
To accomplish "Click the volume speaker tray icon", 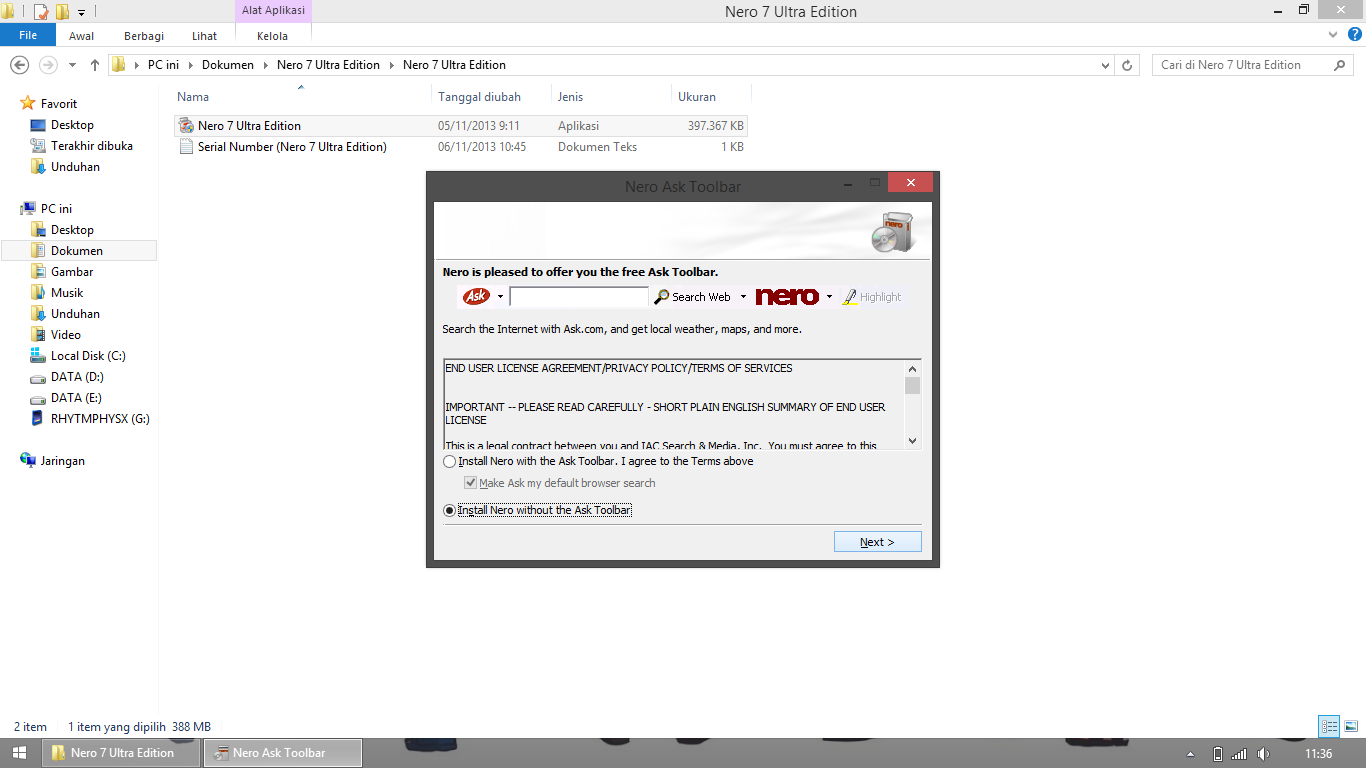I will pyautogui.click(x=1264, y=754).
